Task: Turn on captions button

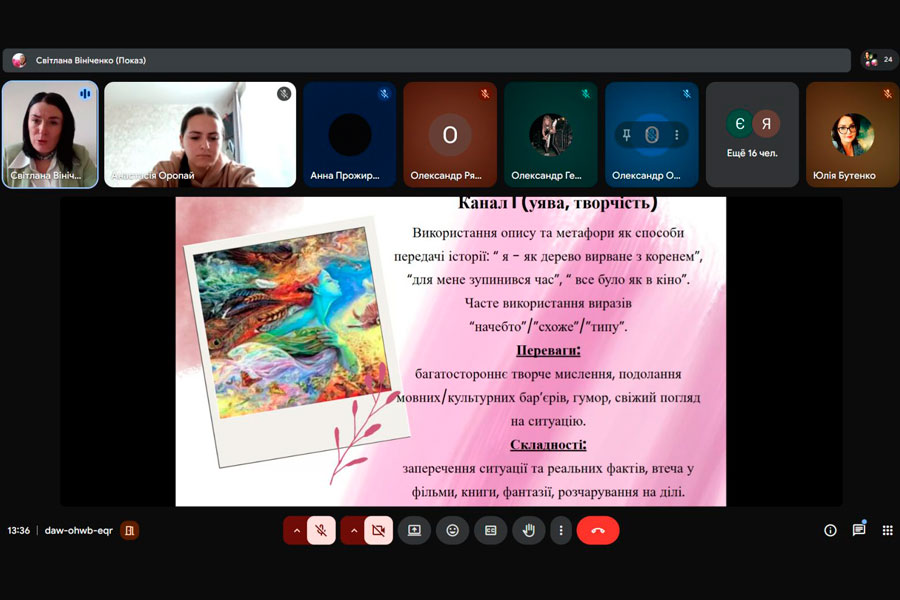Action: pos(491,531)
